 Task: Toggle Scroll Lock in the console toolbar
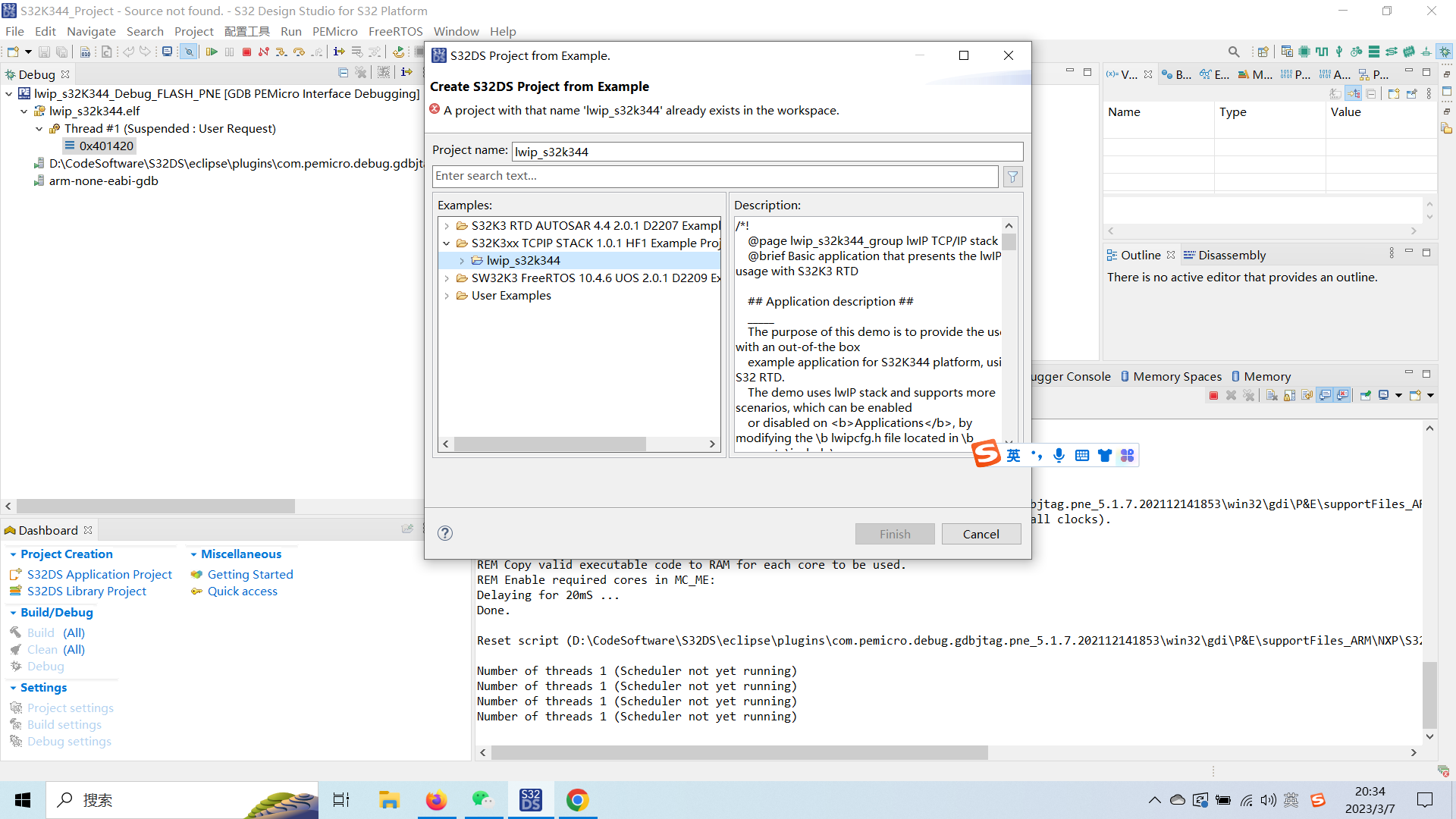[1289, 395]
